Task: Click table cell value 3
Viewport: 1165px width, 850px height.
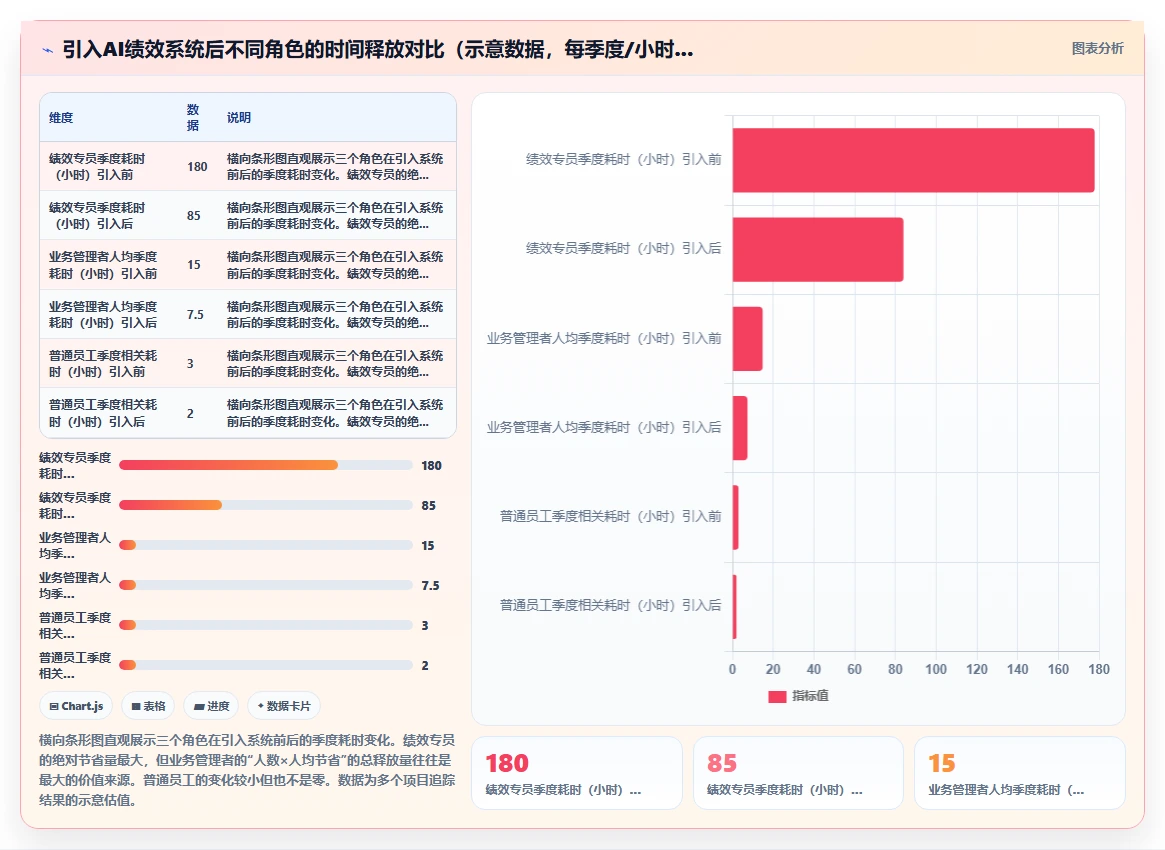Action: coord(190,363)
